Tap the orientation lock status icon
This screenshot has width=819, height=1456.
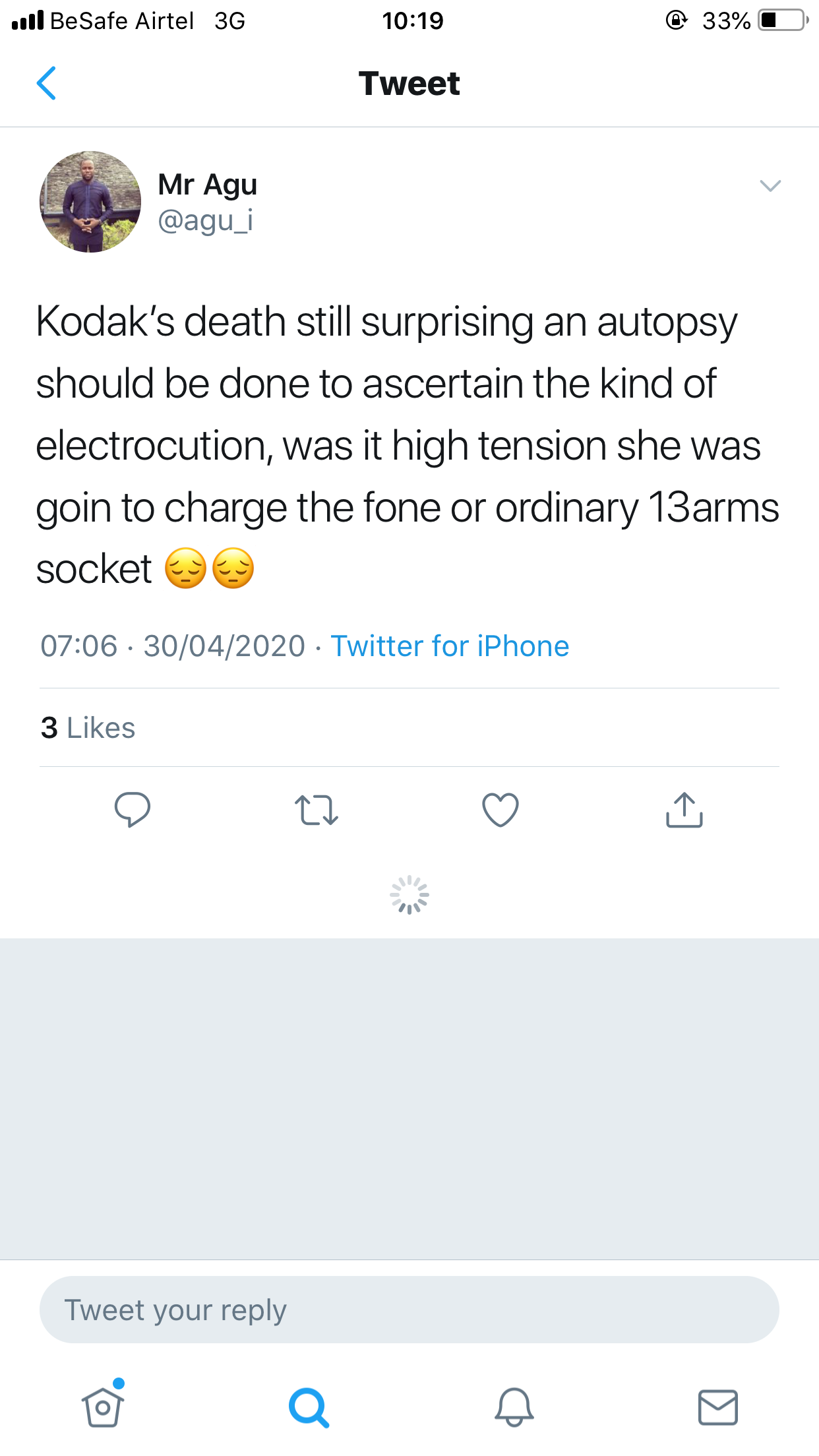click(677, 20)
